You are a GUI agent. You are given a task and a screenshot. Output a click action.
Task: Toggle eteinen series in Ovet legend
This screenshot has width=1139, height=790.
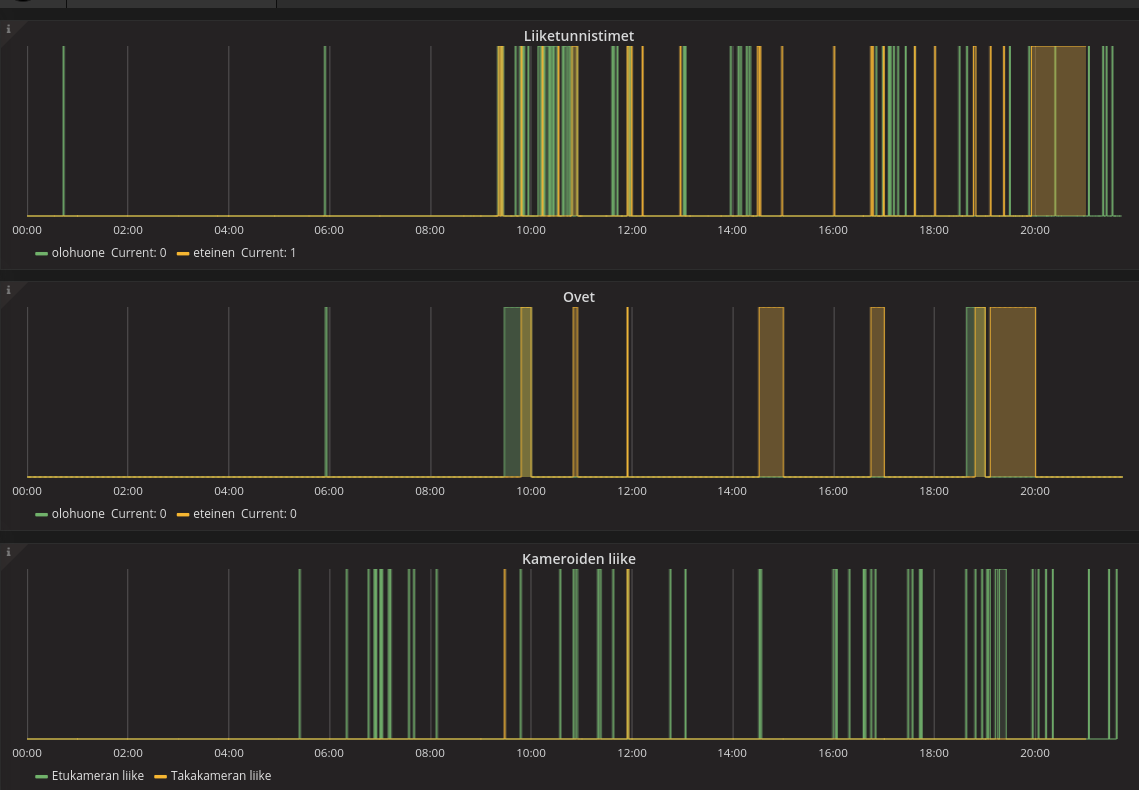213,514
